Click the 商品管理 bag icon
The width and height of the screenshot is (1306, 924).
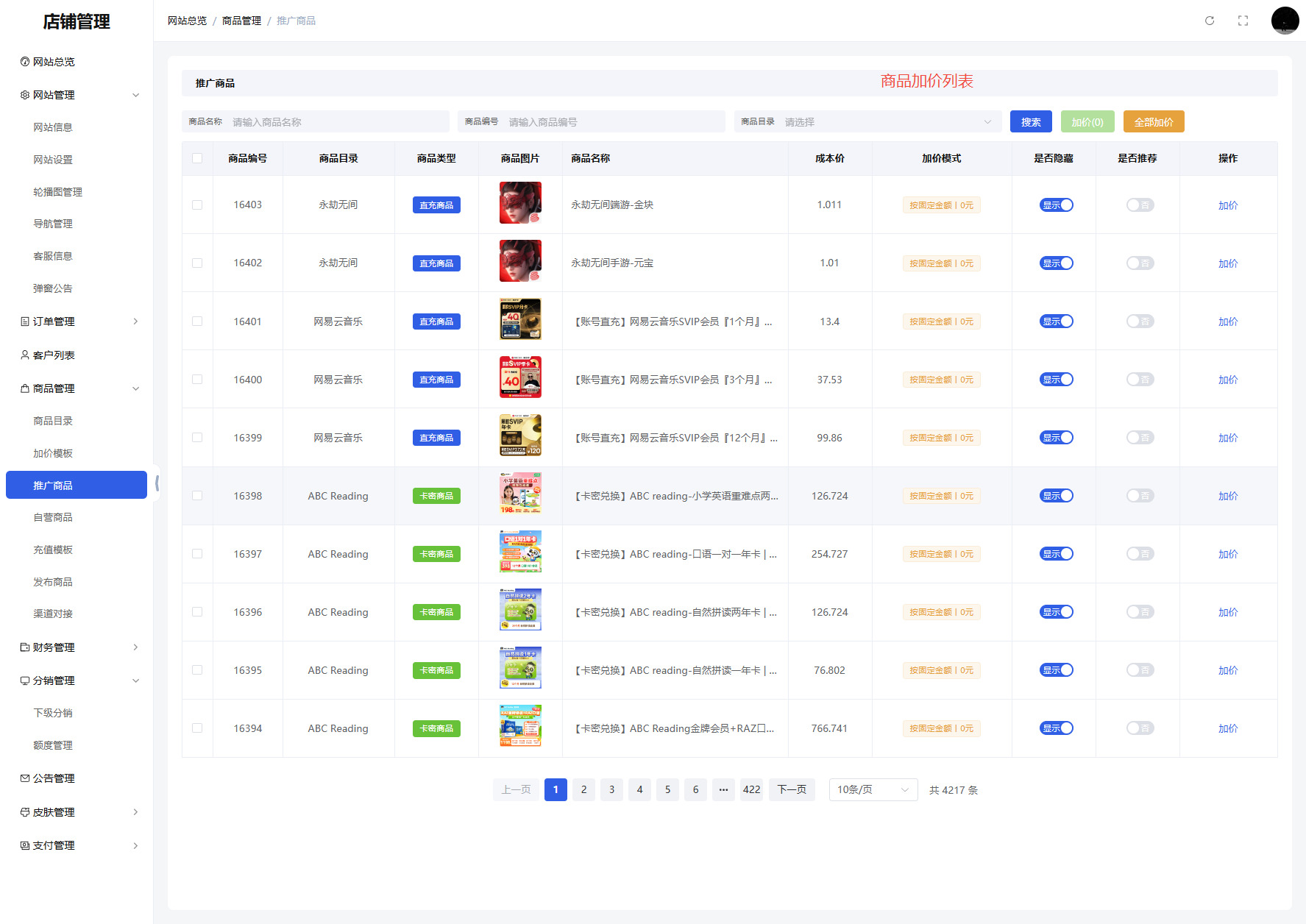[25, 388]
